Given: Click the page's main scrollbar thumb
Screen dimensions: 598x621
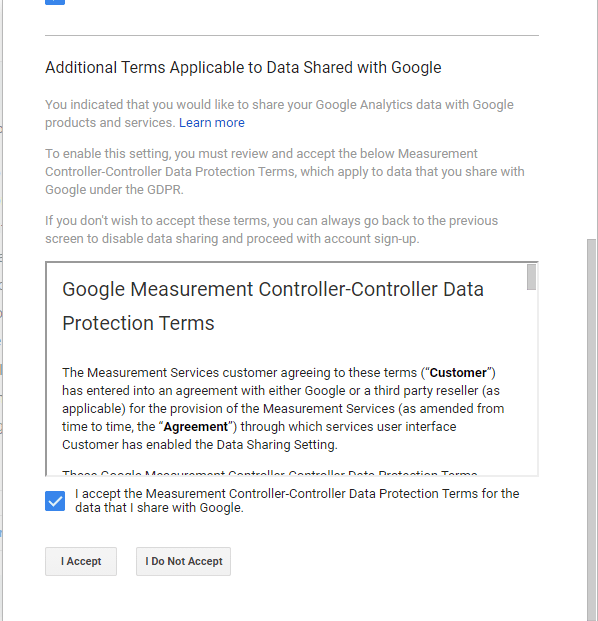Looking at the screenshot, I should (x=592, y=430).
